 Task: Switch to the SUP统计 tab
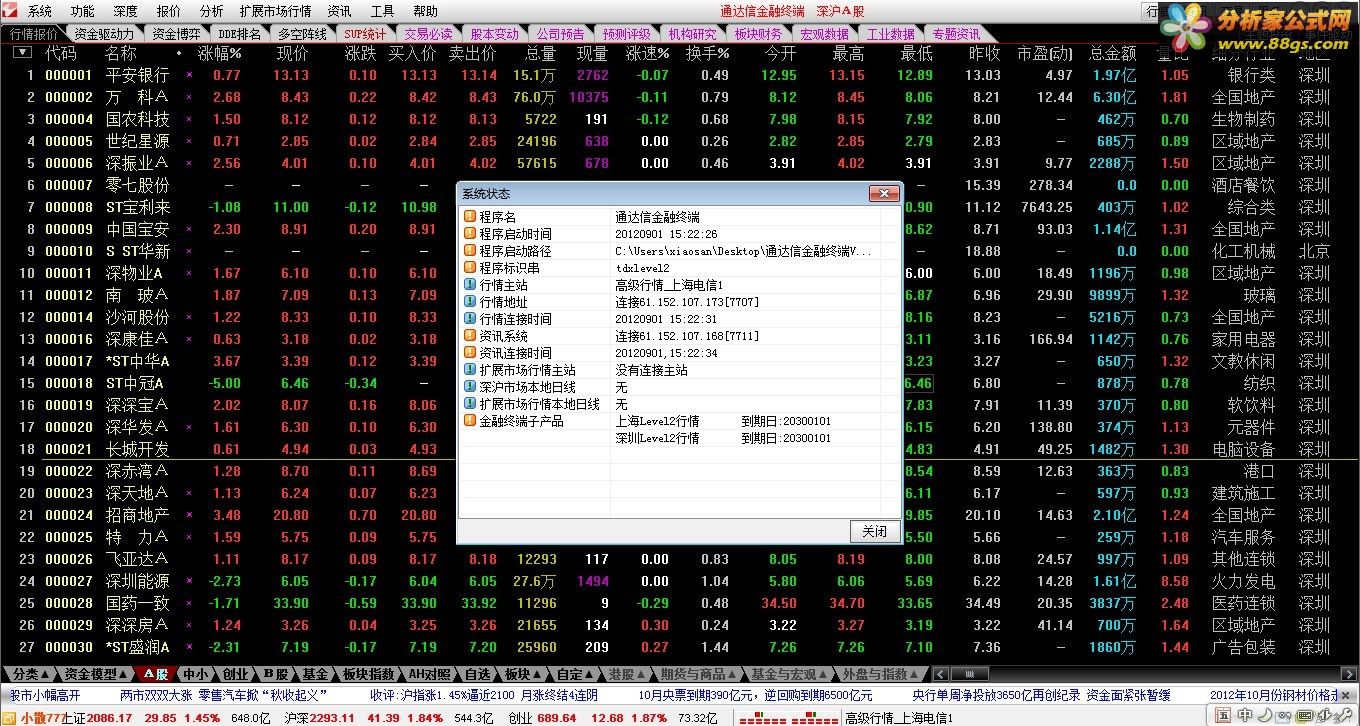click(x=365, y=34)
